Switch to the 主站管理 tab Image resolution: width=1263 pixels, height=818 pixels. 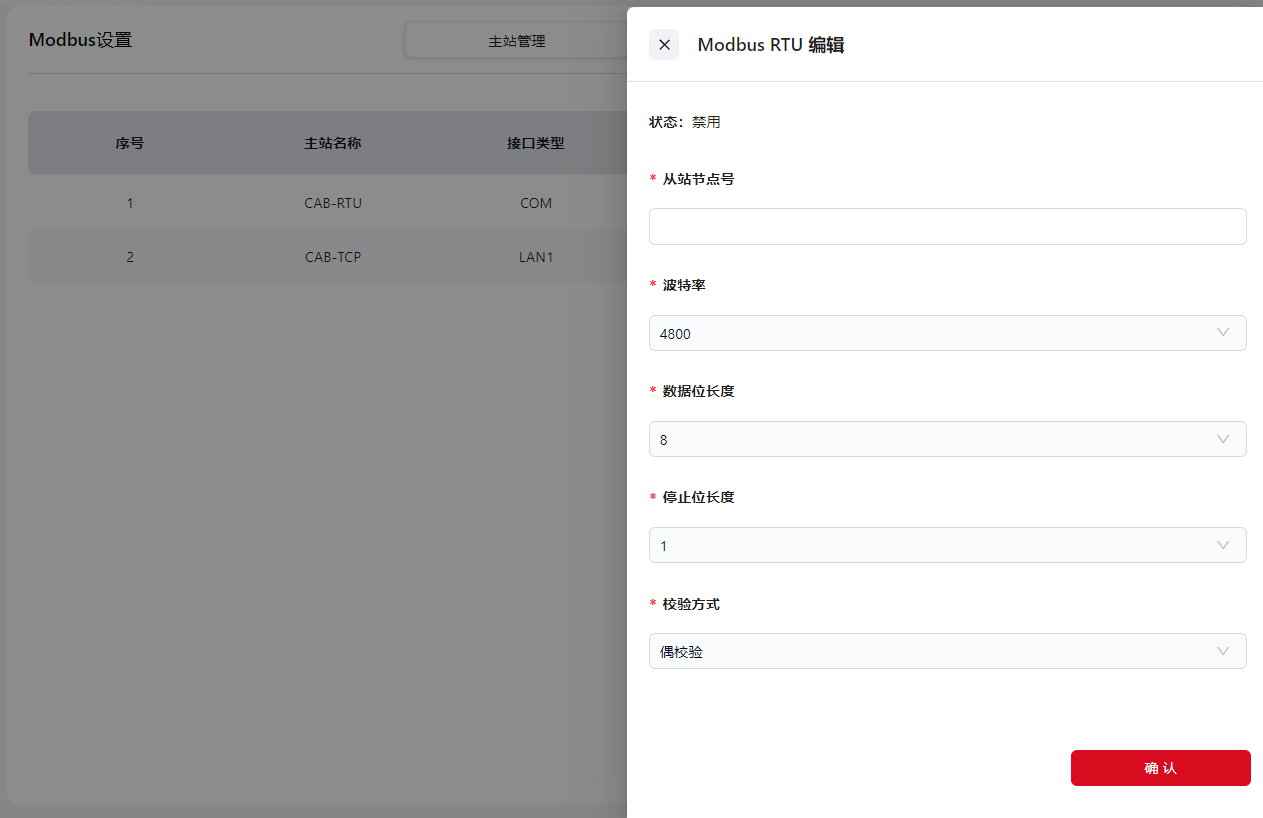point(516,41)
